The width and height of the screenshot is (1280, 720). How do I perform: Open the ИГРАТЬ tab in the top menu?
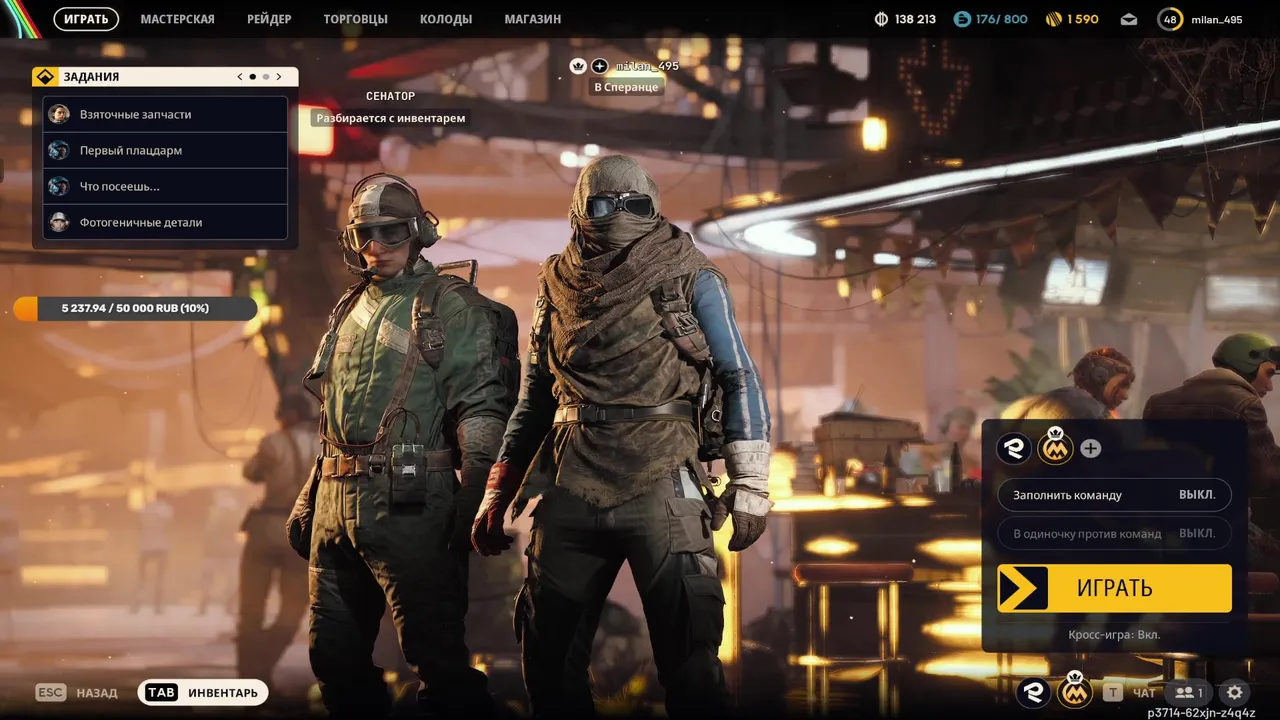86,19
